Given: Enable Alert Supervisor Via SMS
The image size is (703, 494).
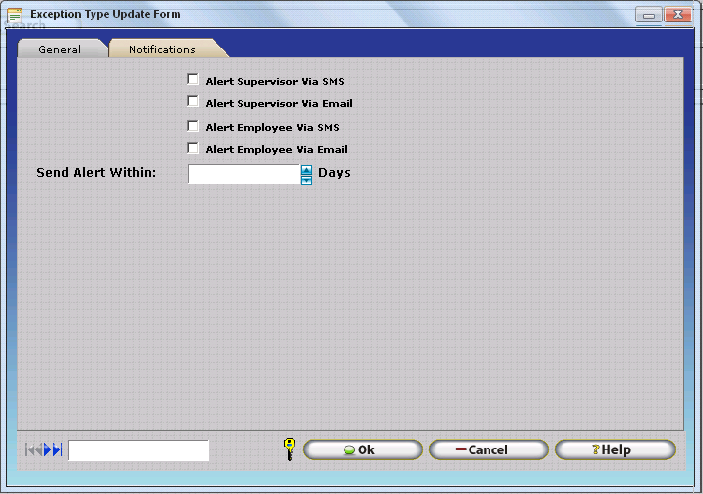Looking at the screenshot, I should (193, 79).
